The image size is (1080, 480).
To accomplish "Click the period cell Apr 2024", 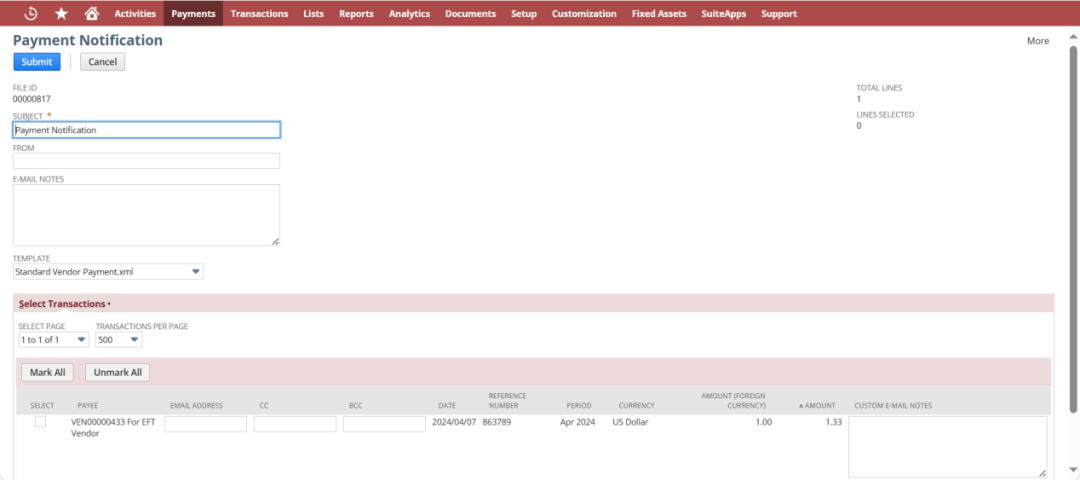I will 577,422.
